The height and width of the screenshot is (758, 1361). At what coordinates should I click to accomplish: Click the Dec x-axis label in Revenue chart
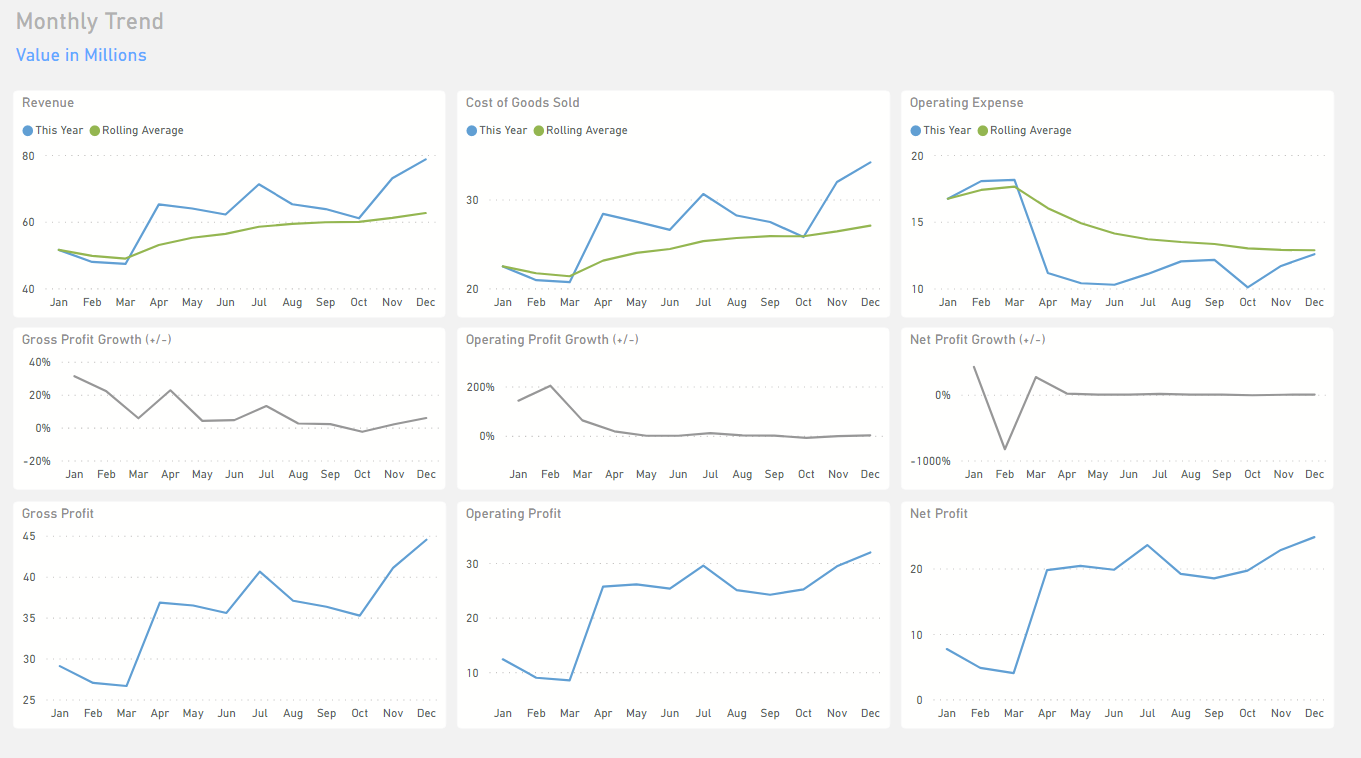(x=427, y=302)
